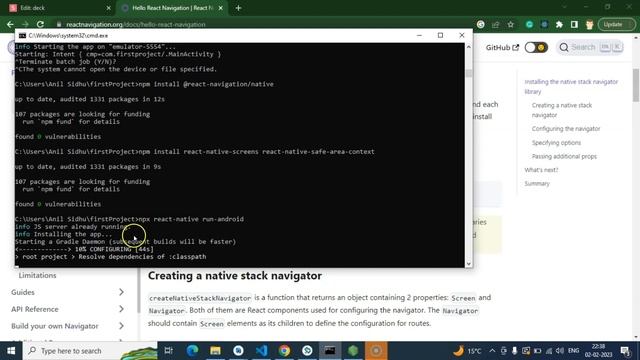Open the Chrome extensions puzzle icon
Screen dimensions: 640x360
[559, 24]
